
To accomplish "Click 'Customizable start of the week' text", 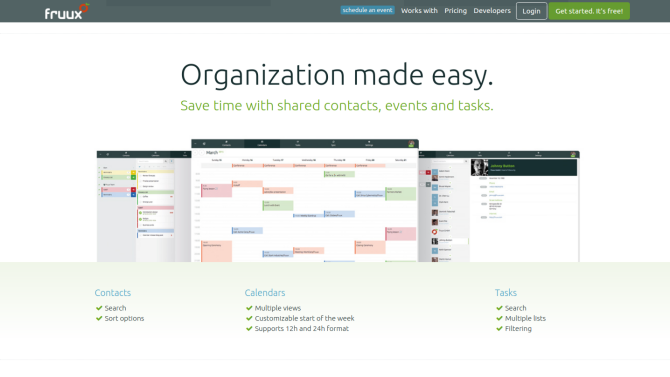I will (304, 318).
